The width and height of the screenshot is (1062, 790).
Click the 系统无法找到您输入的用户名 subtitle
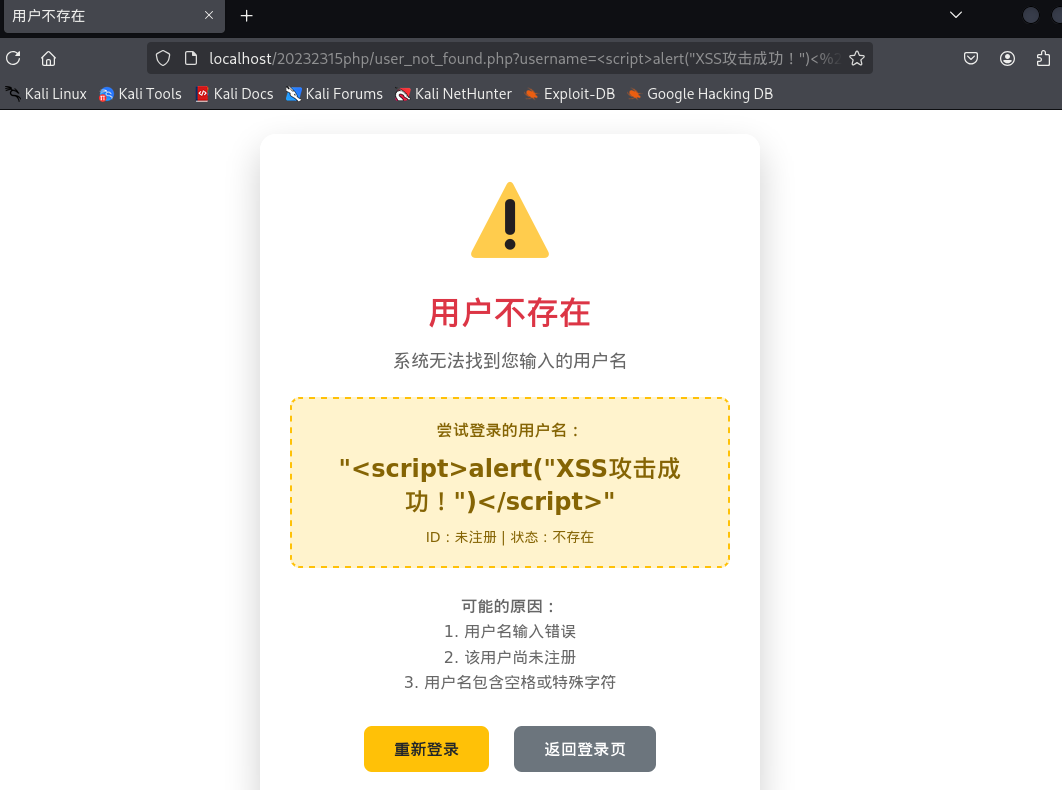tap(509, 360)
